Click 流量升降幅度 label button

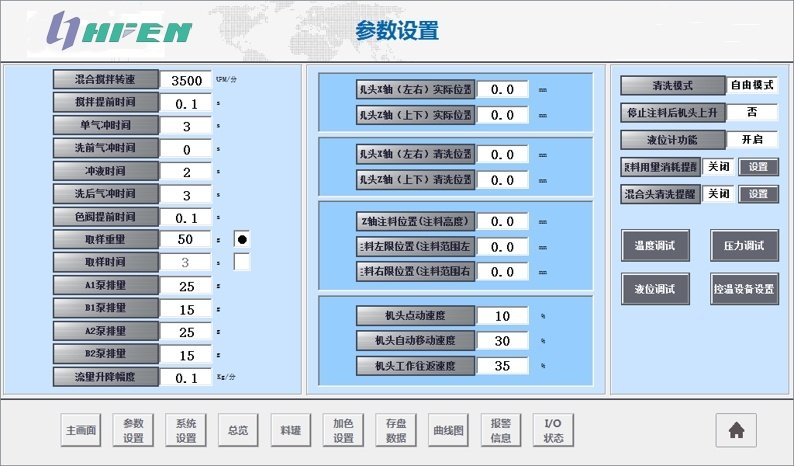(x=105, y=377)
